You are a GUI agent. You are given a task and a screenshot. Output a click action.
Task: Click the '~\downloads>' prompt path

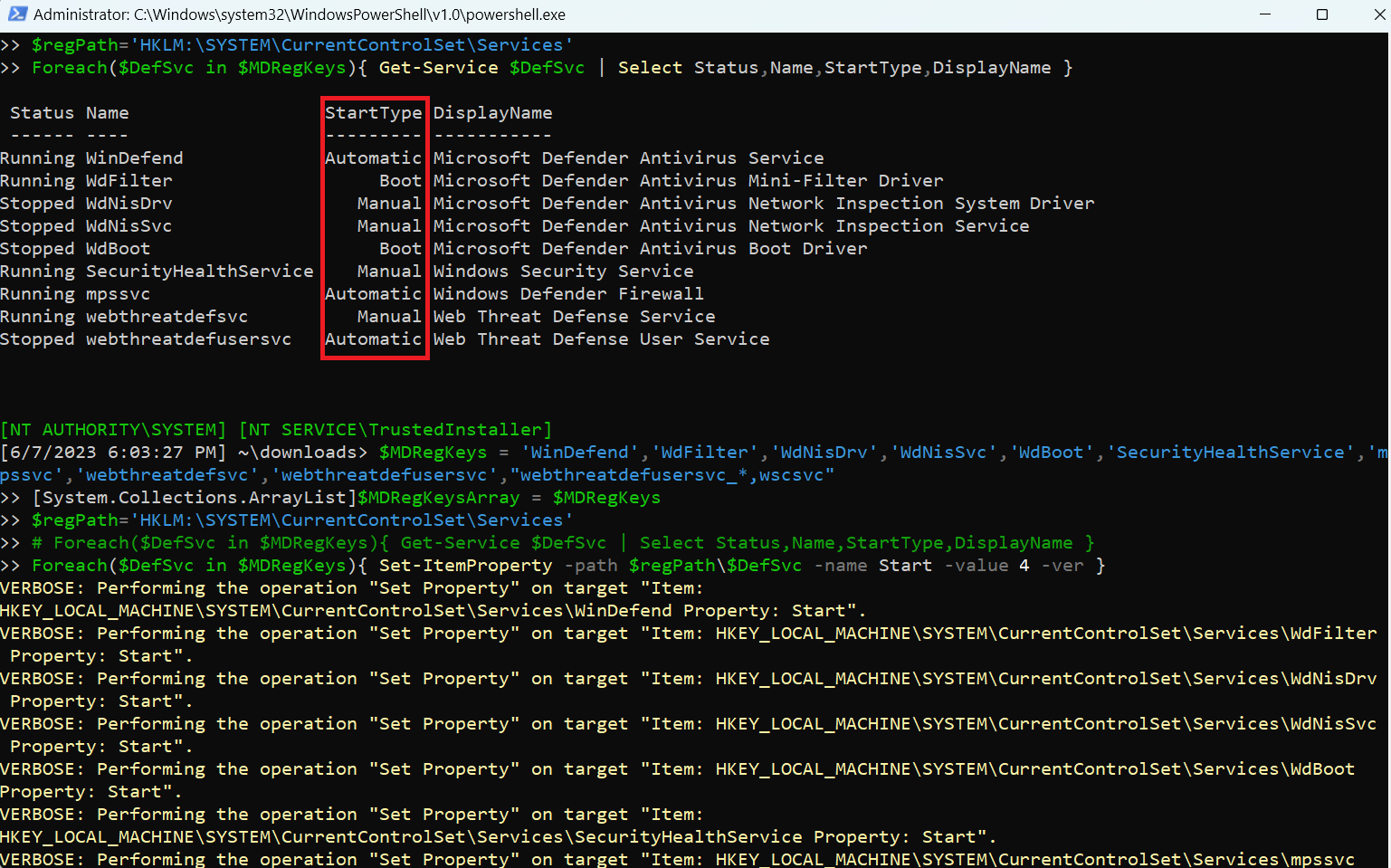point(303,453)
